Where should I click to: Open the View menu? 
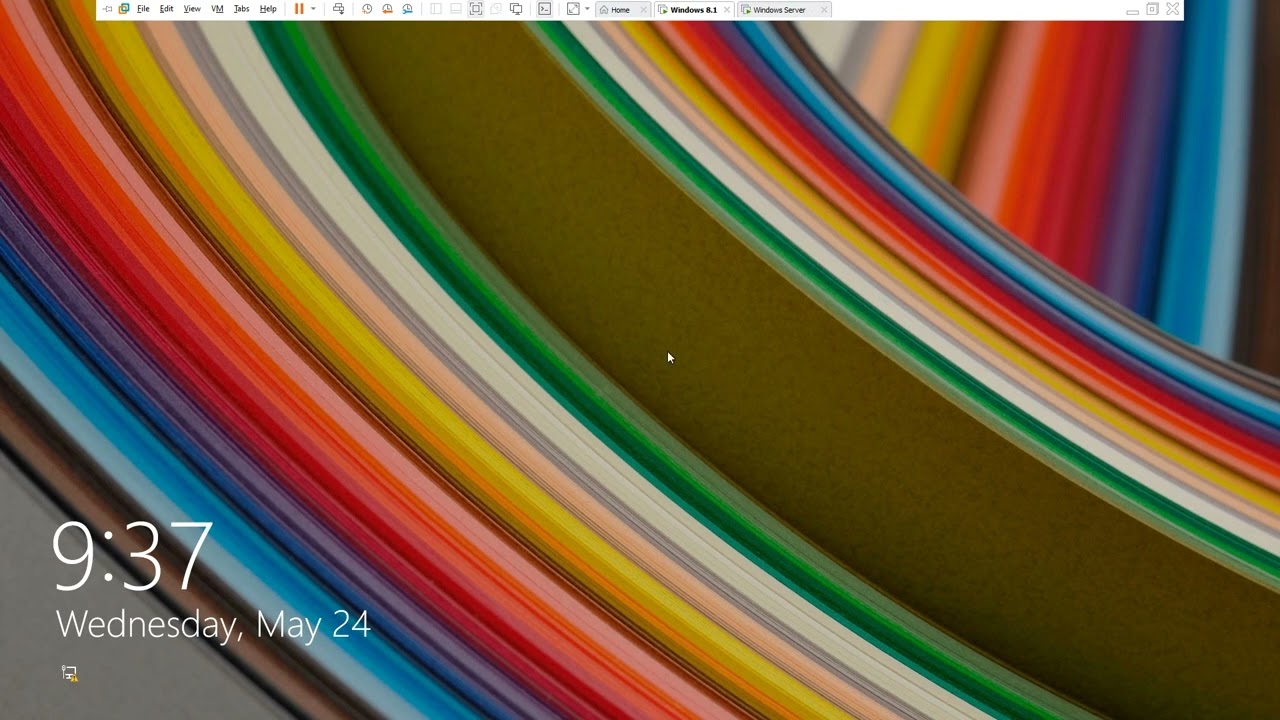(x=192, y=9)
